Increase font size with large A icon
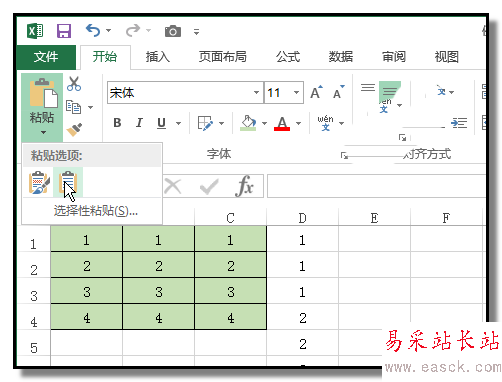 (316, 92)
